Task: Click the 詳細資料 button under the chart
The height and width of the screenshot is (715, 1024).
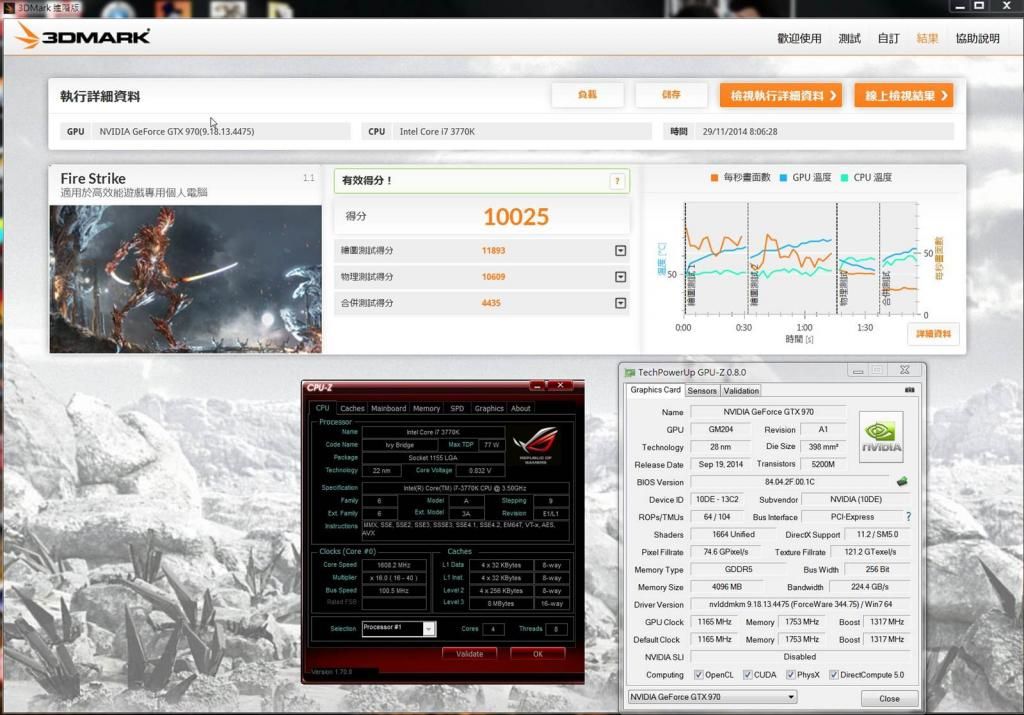Action: [933, 334]
